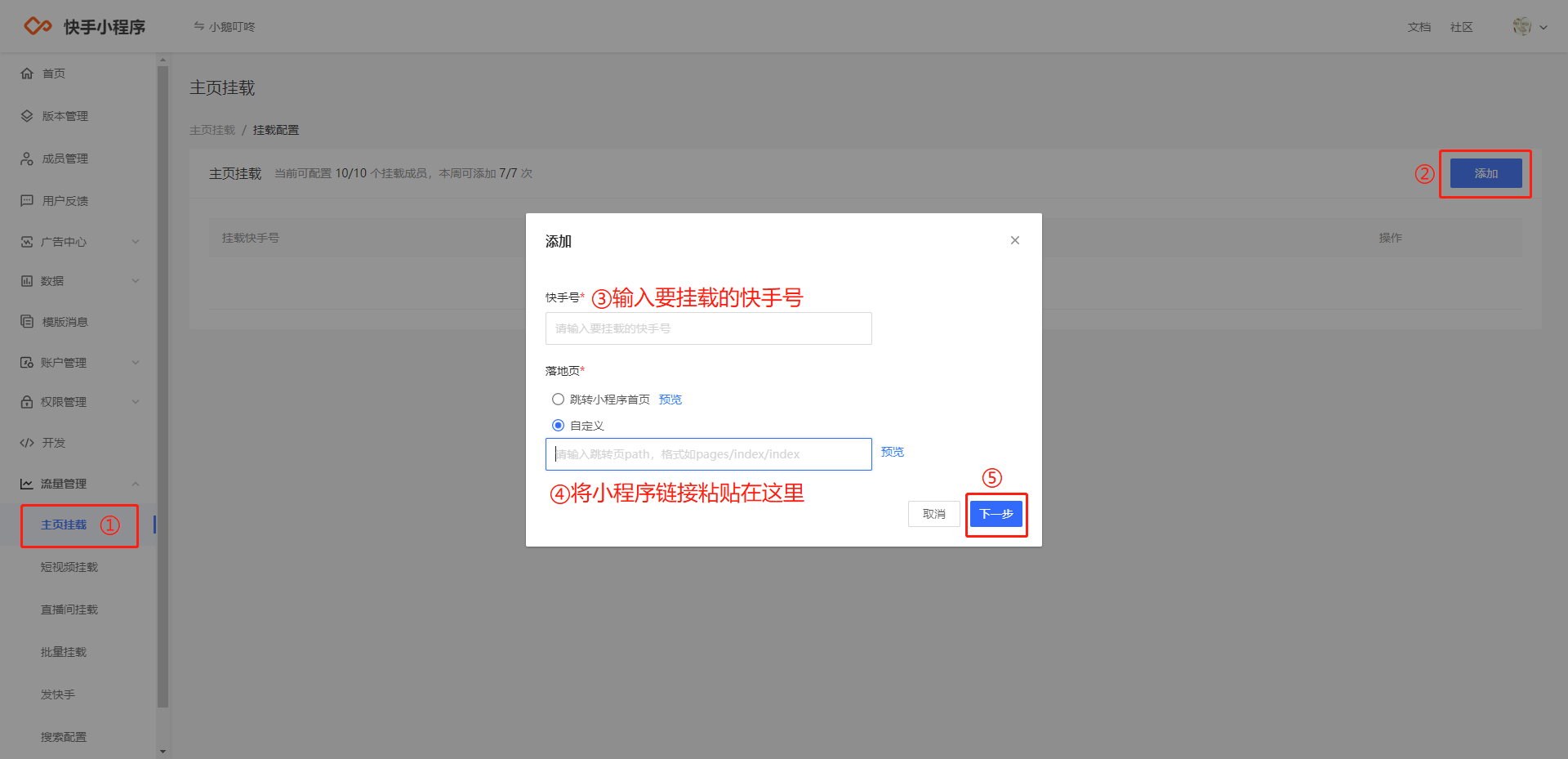Click the 取消 button in dialog
1568x759 pixels.
933,514
